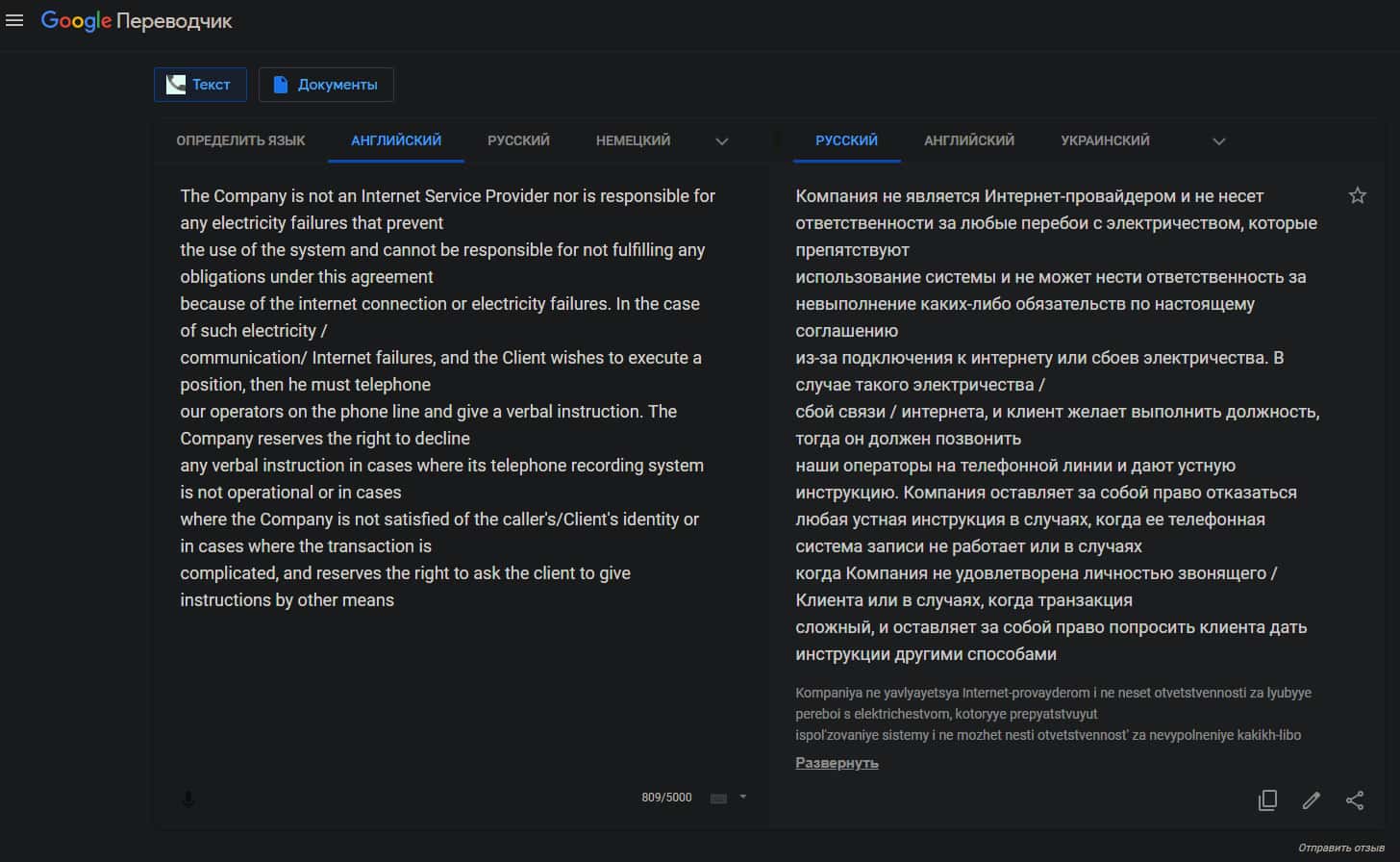Switch to Документы translation mode
Image resolution: width=1400 pixels, height=862 pixels.
326,85
